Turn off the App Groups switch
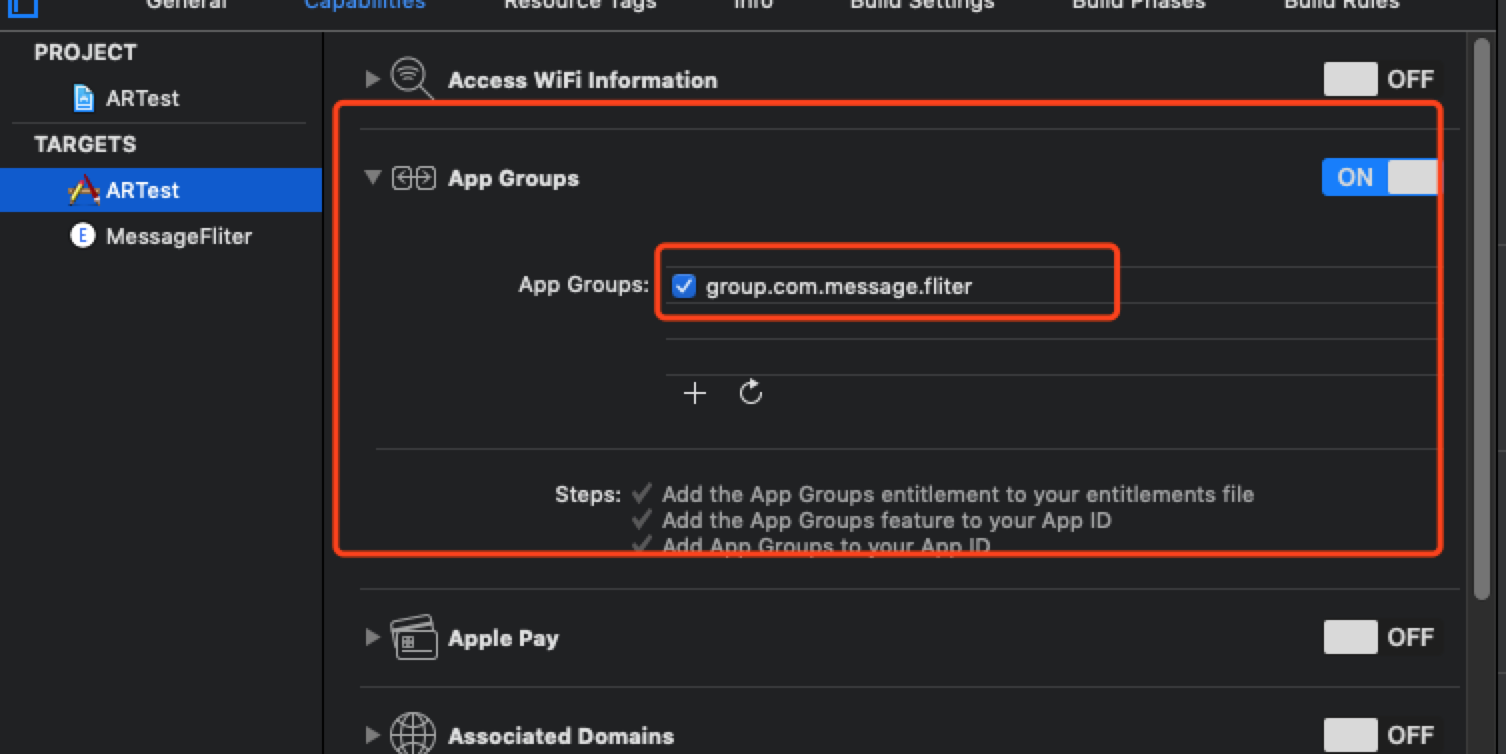 coord(1380,178)
